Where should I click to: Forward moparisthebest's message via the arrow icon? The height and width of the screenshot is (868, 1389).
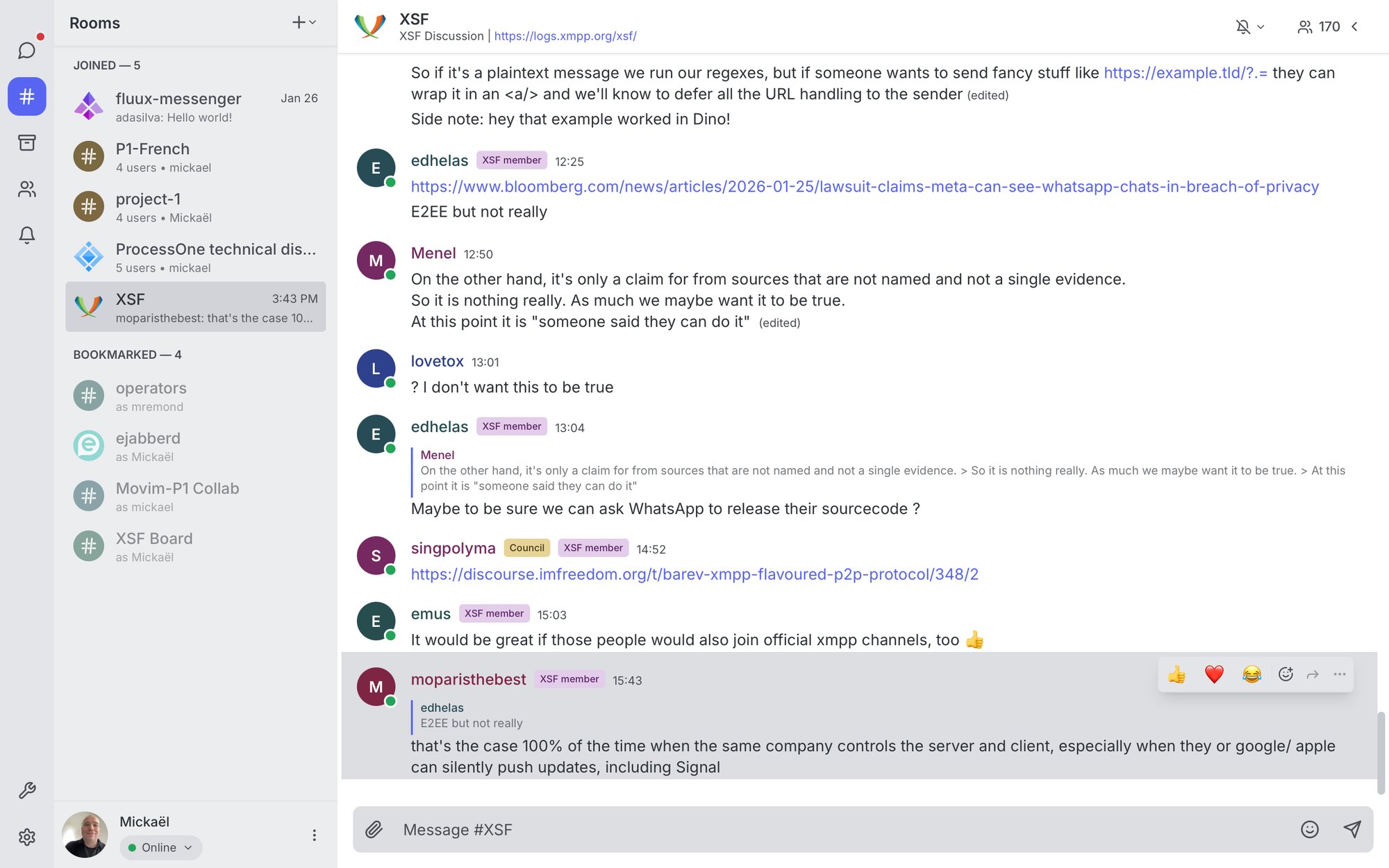coord(1313,674)
